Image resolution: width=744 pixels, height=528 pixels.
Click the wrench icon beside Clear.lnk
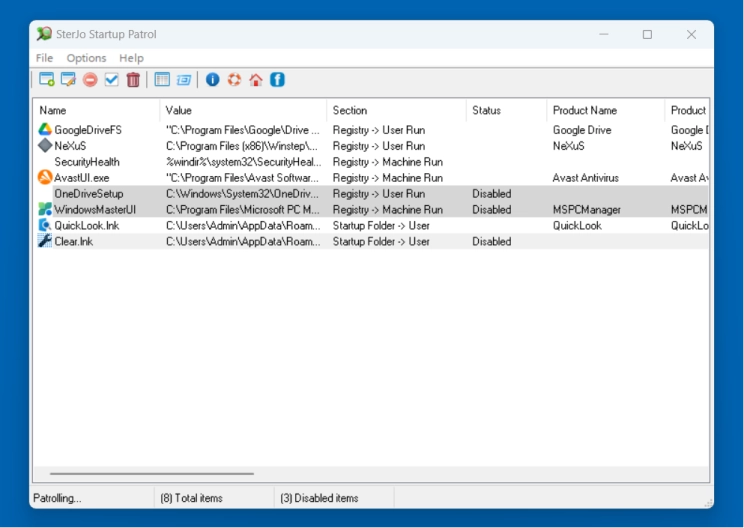click(45, 241)
